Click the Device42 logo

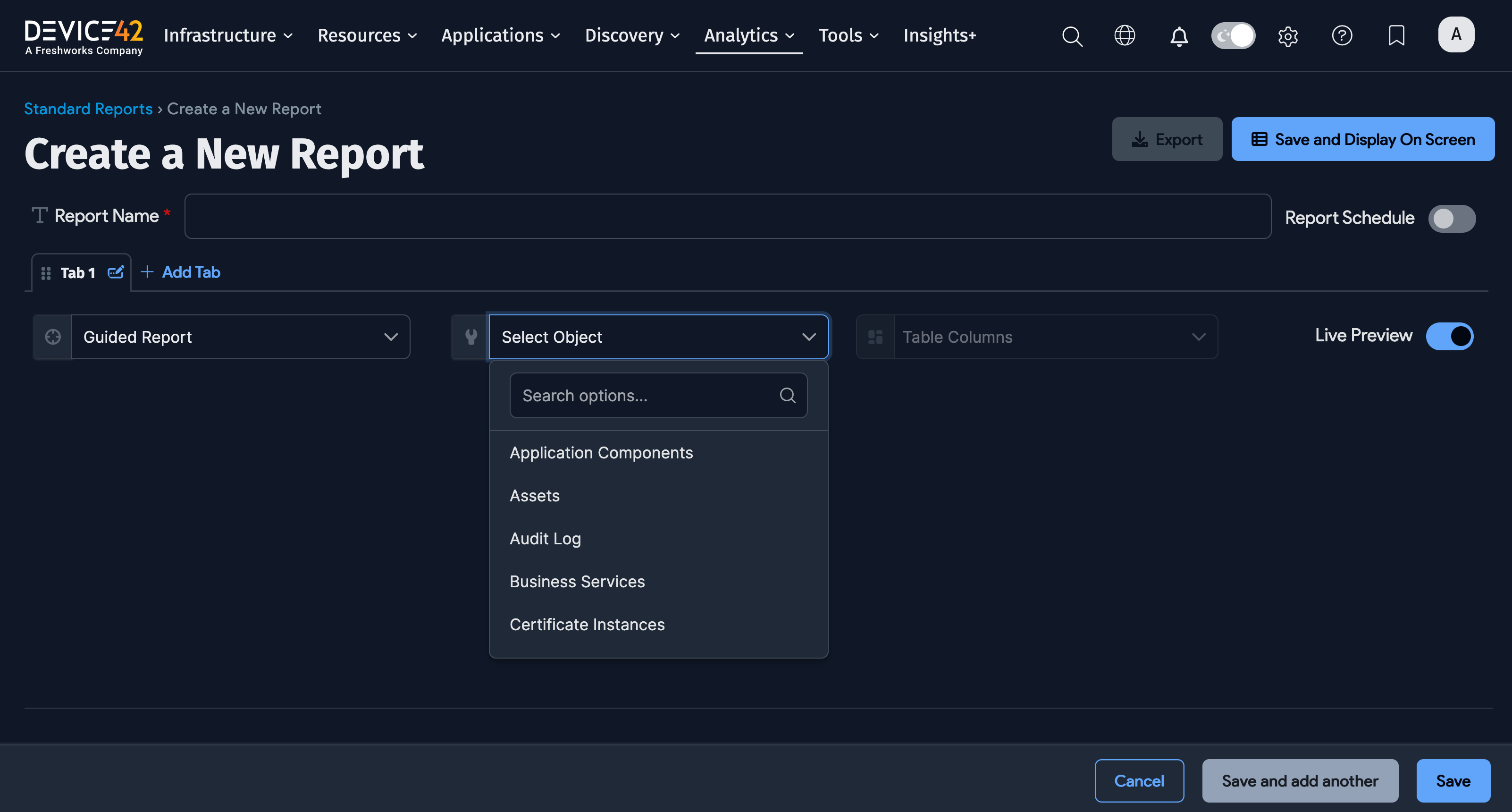[x=84, y=36]
